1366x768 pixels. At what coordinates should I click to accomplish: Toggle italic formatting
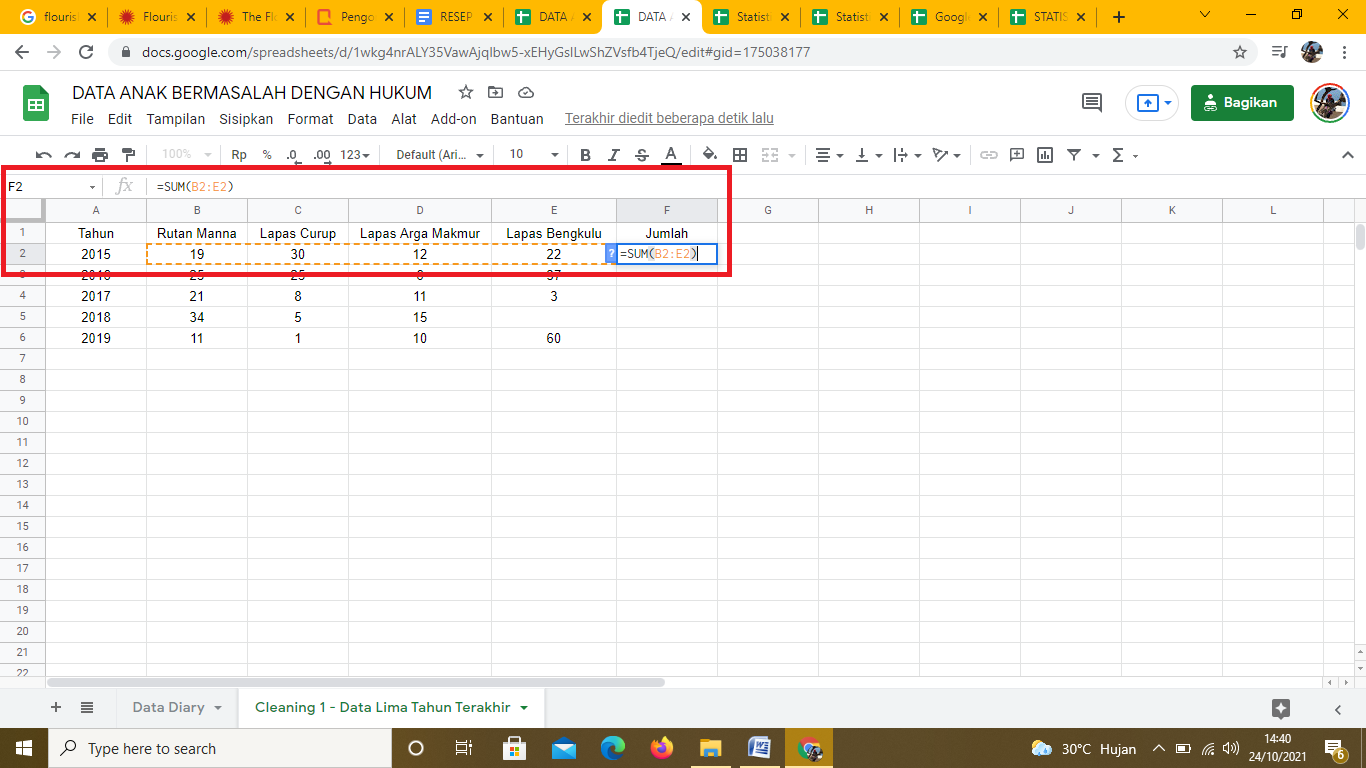614,155
